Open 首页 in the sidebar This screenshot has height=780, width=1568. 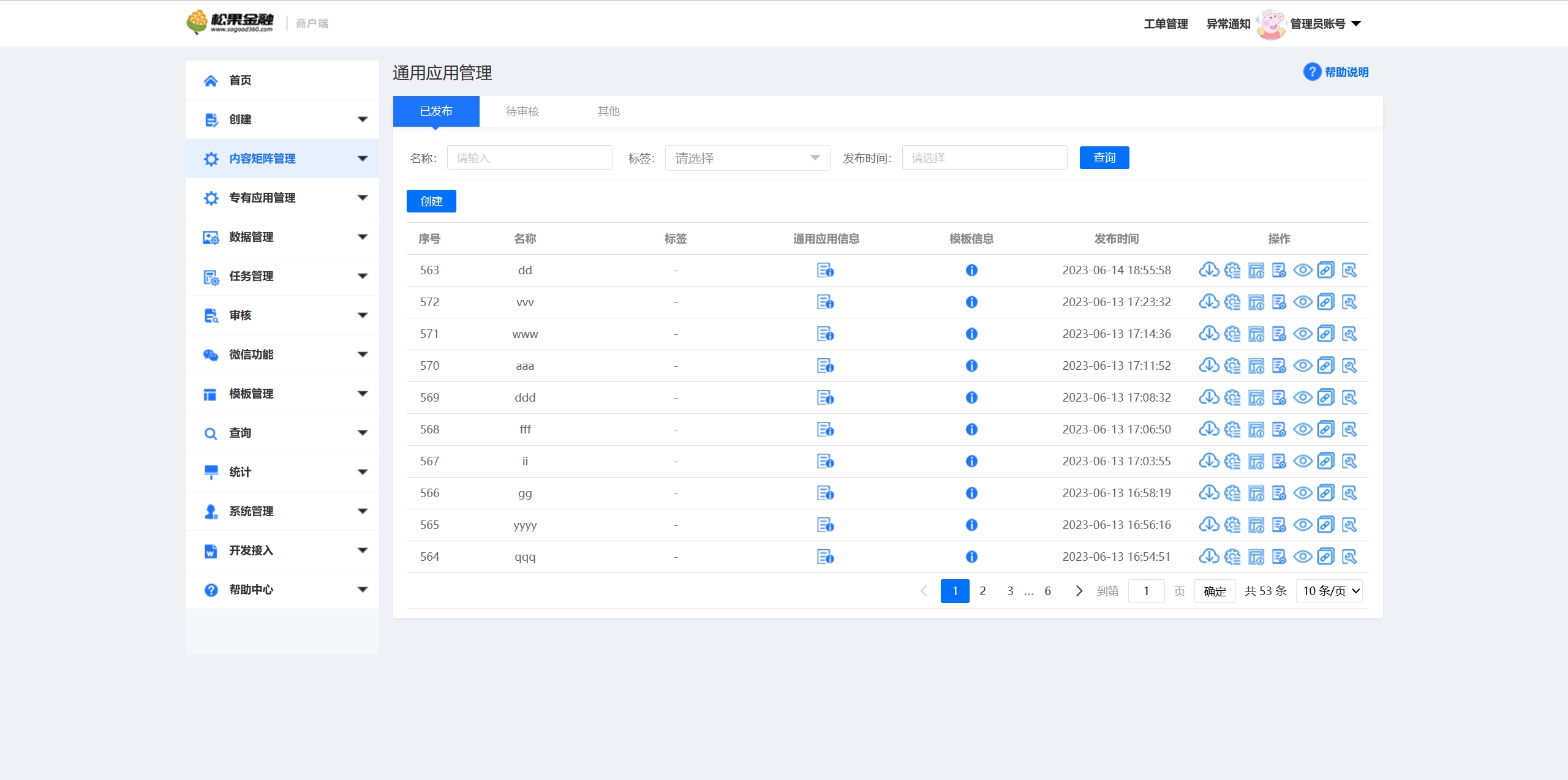(x=282, y=80)
